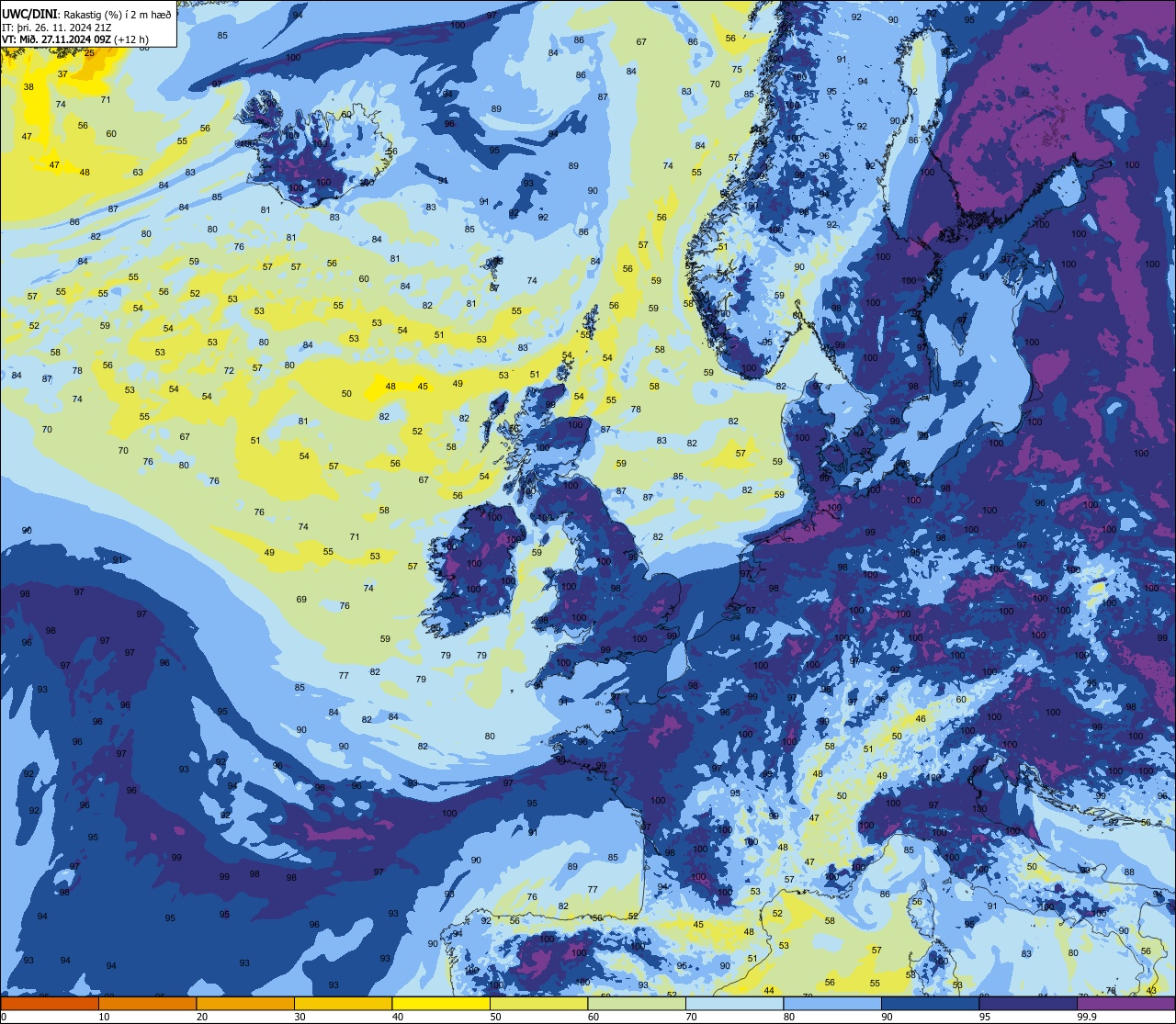Click the '70' legend tick label on color bar
Image resolution: width=1176 pixels, height=1024 pixels.
pyautogui.click(x=692, y=1017)
